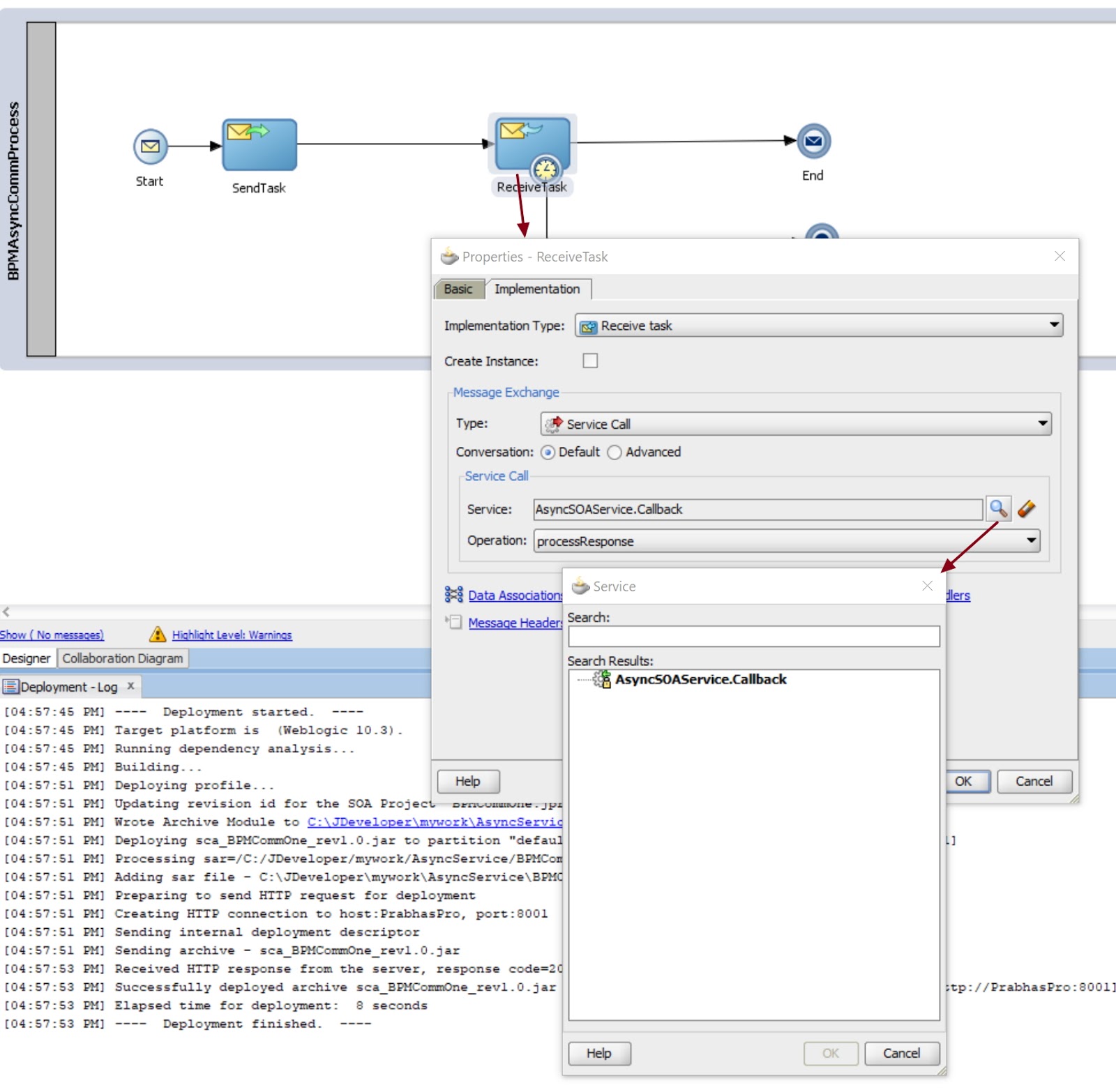The width and height of the screenshot is (1116, 1092).
Task: Select the Start message event icon
Action: [x=151, y=147]
